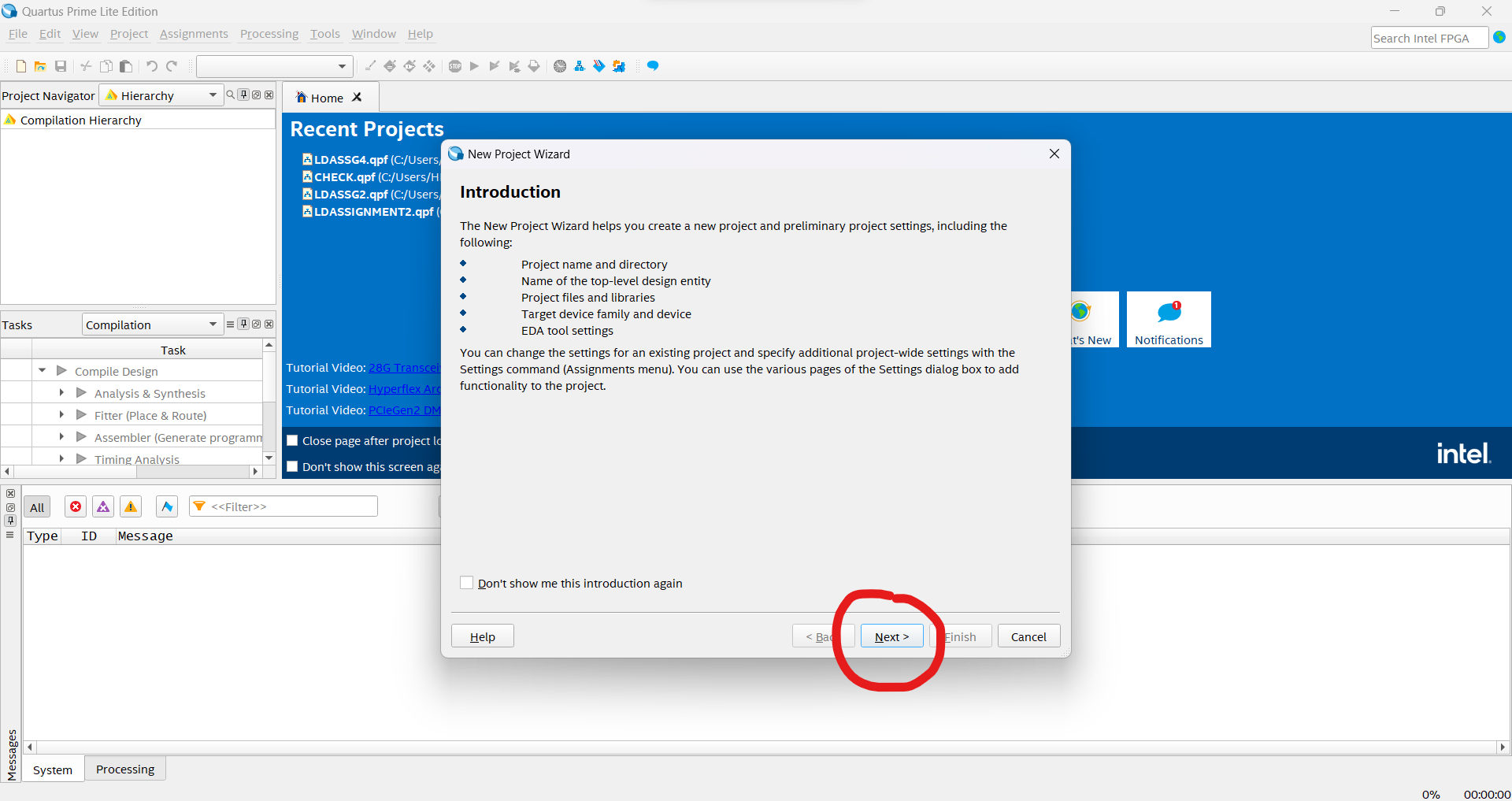
Task: Expand the Assembler task row
Action: [x=61, y=436]
